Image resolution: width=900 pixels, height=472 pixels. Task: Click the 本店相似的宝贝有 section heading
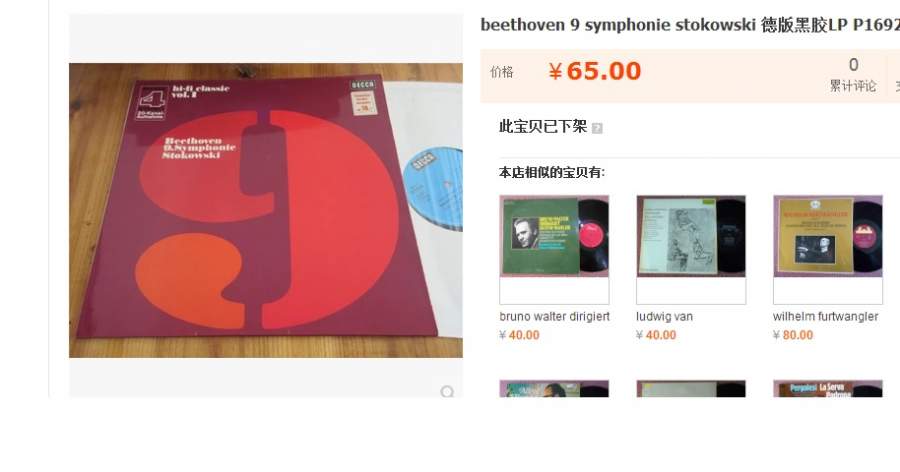tap(552, 172)
